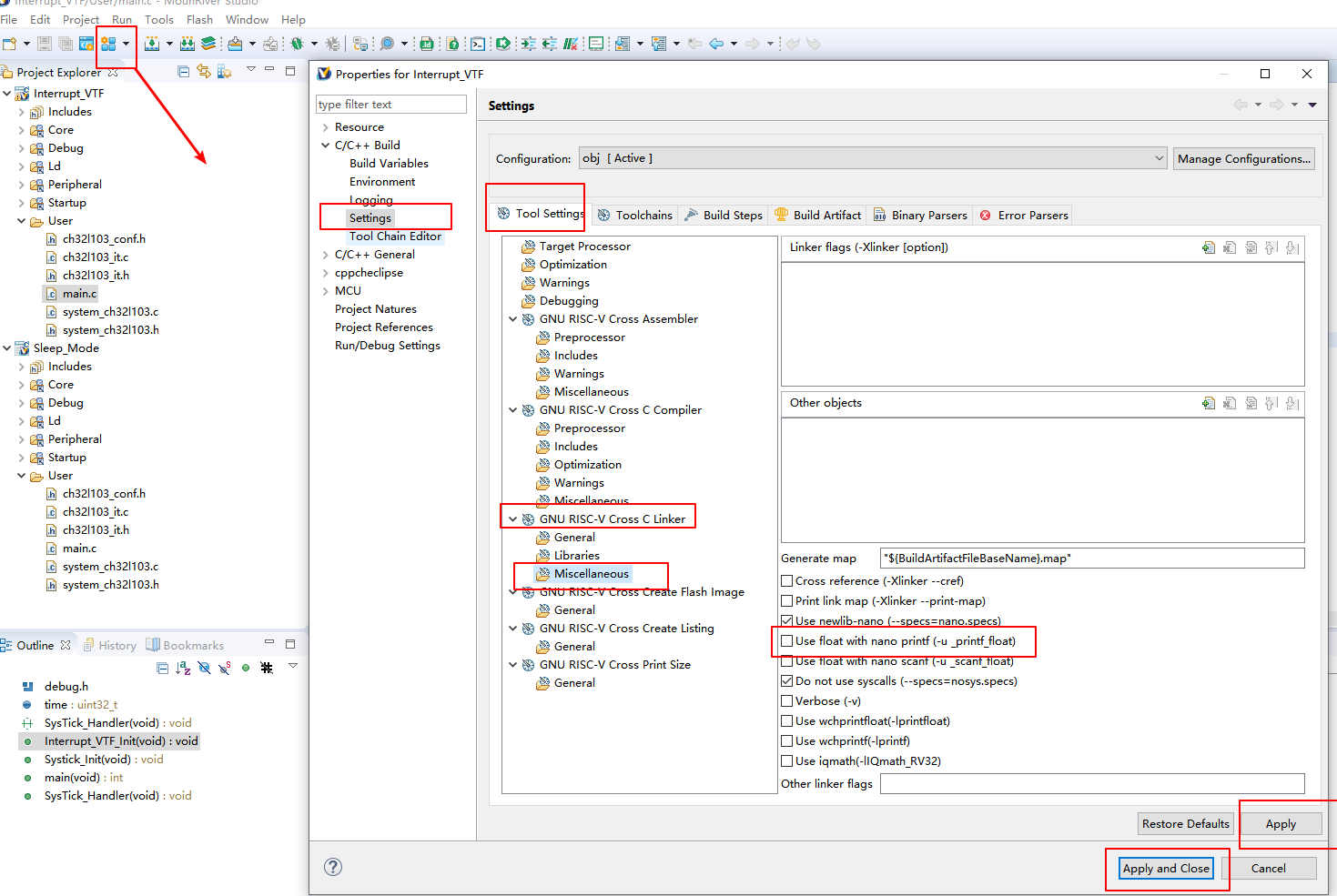Click the New file toolbar icon
The width and height of the screenshot is (1337, 896).
(10, 44)
